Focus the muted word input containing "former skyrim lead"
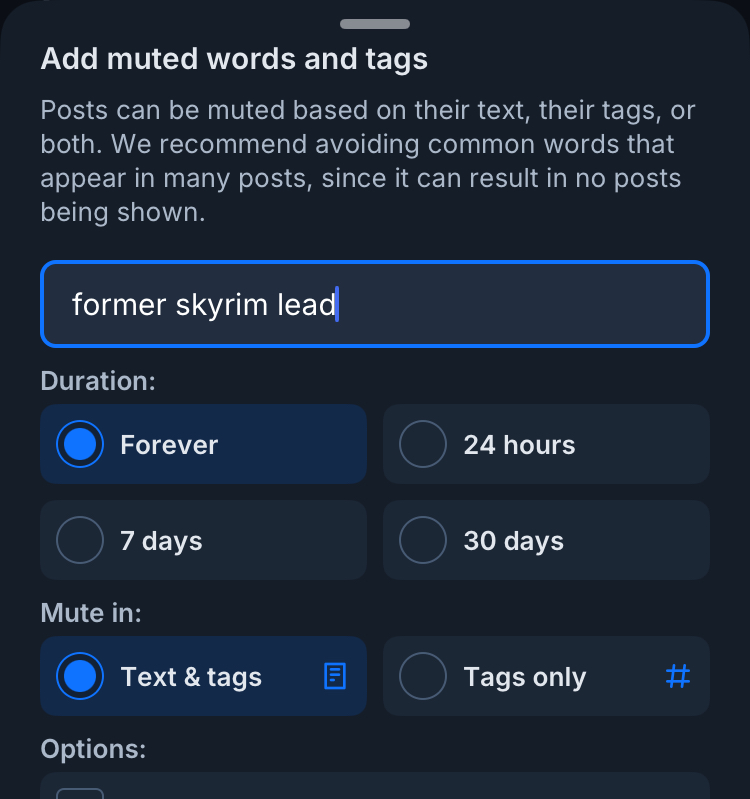The width and height of the screenshot is (750, 799). pos(375,304)
